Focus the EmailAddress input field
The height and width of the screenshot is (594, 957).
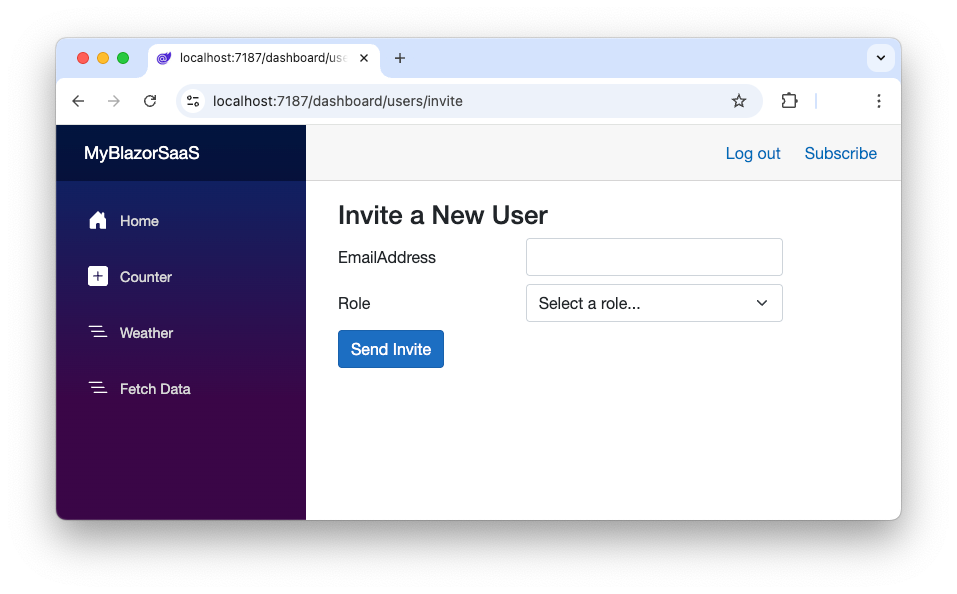pos(654,257)
